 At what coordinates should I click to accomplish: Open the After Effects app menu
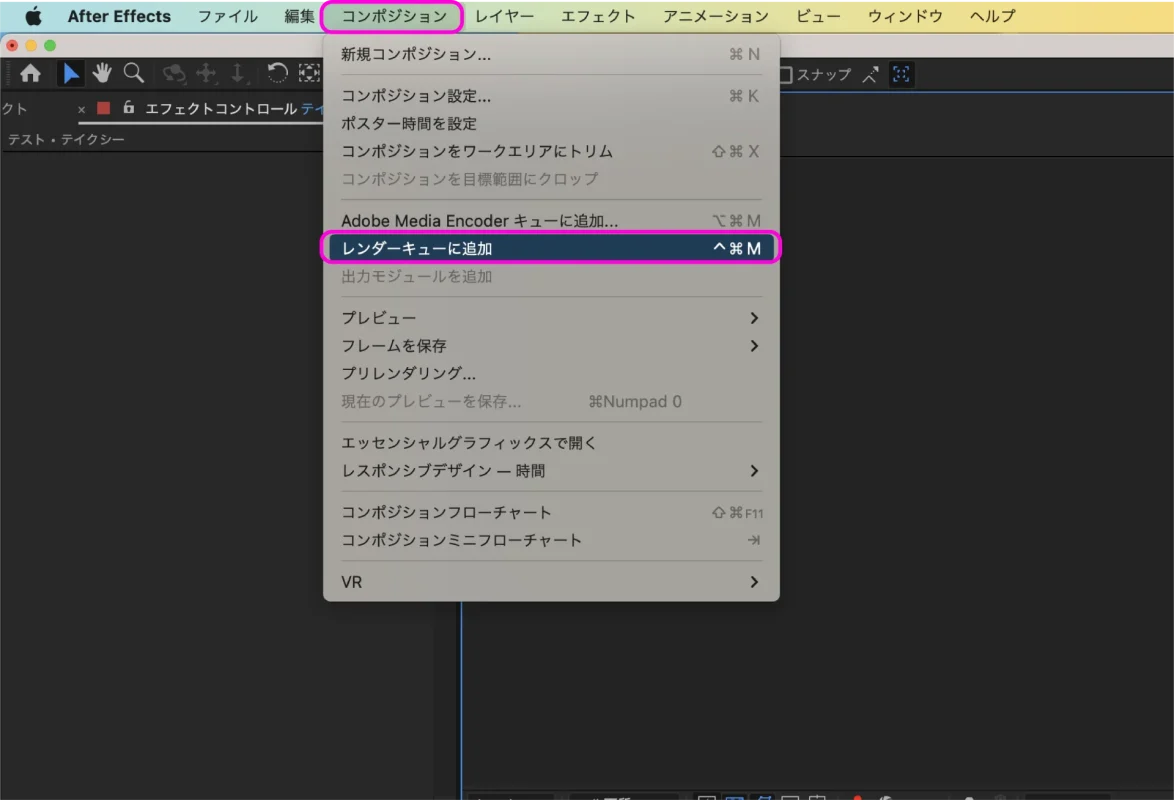pos(119,16)
